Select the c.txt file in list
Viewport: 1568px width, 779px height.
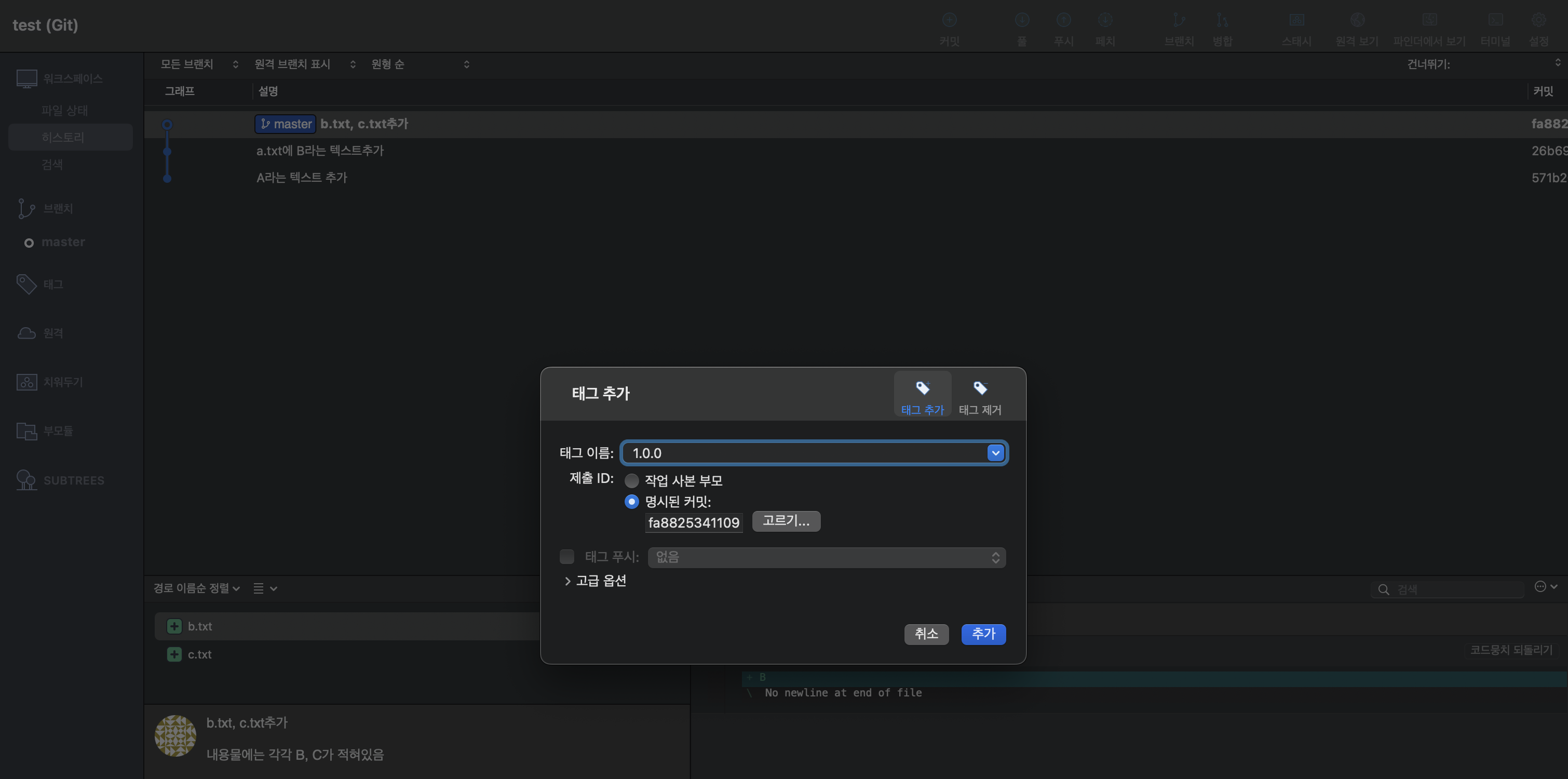click(200, 655)
